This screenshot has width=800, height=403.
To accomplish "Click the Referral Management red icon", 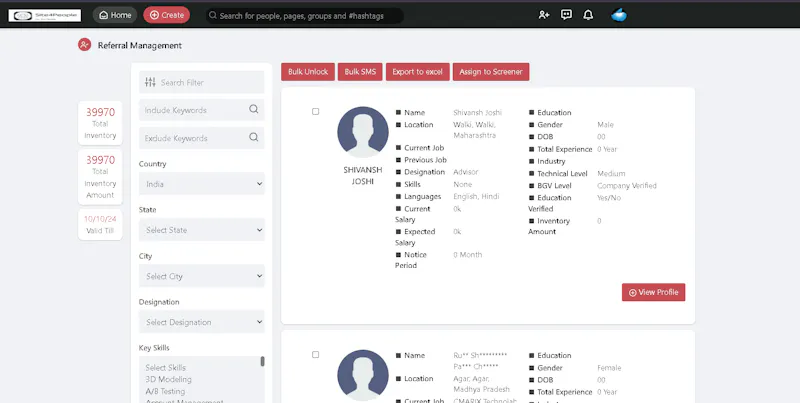I will coord(84,45).
